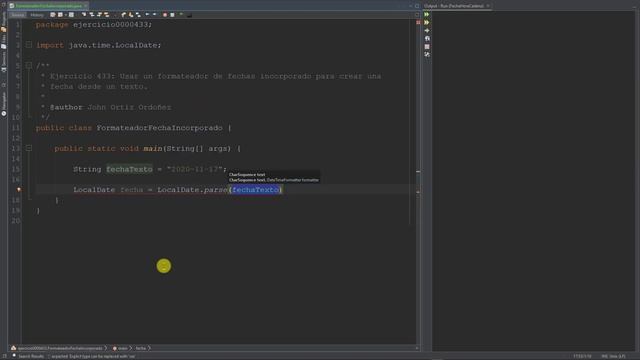The height and width of the screenshot is (360, 640).
Task: Click the arrow icon in Output sidebar
Action: point(427,31)
